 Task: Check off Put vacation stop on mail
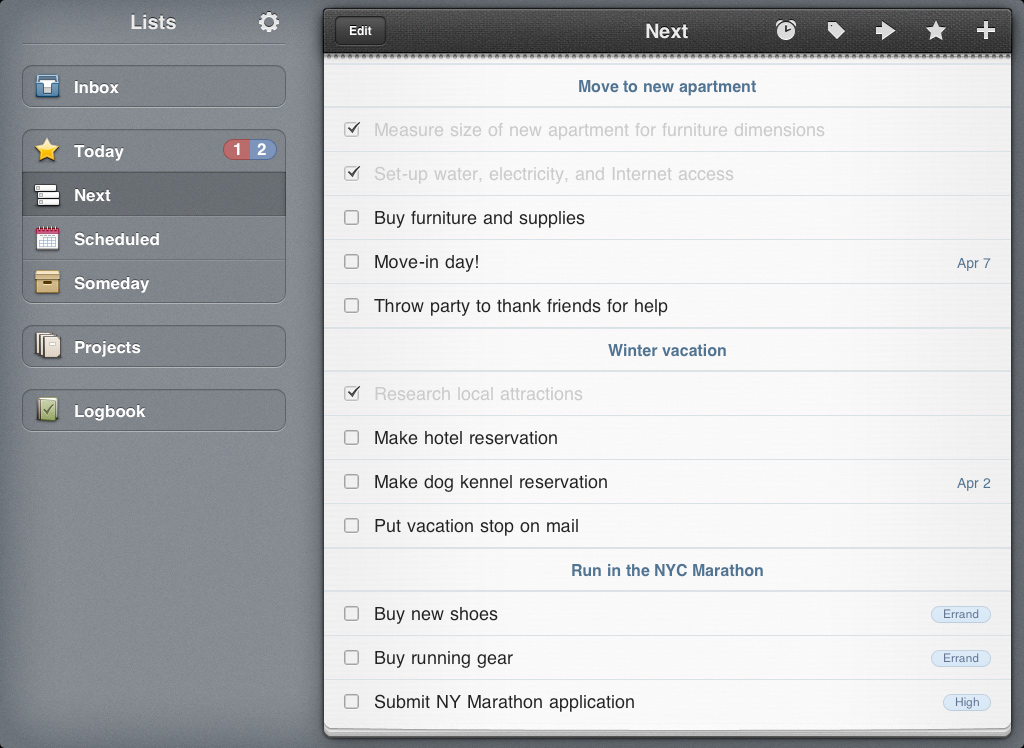(351, 525)
